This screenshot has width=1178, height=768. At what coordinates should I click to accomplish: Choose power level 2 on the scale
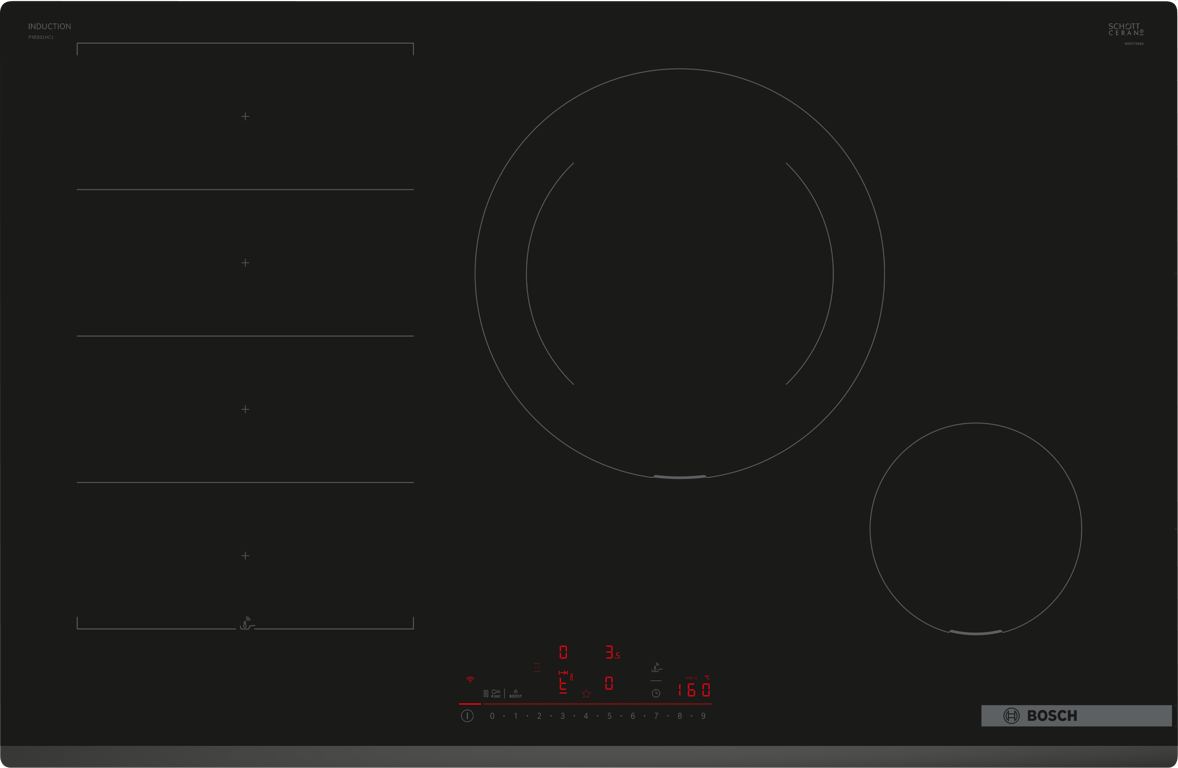(x=539, y=716)
